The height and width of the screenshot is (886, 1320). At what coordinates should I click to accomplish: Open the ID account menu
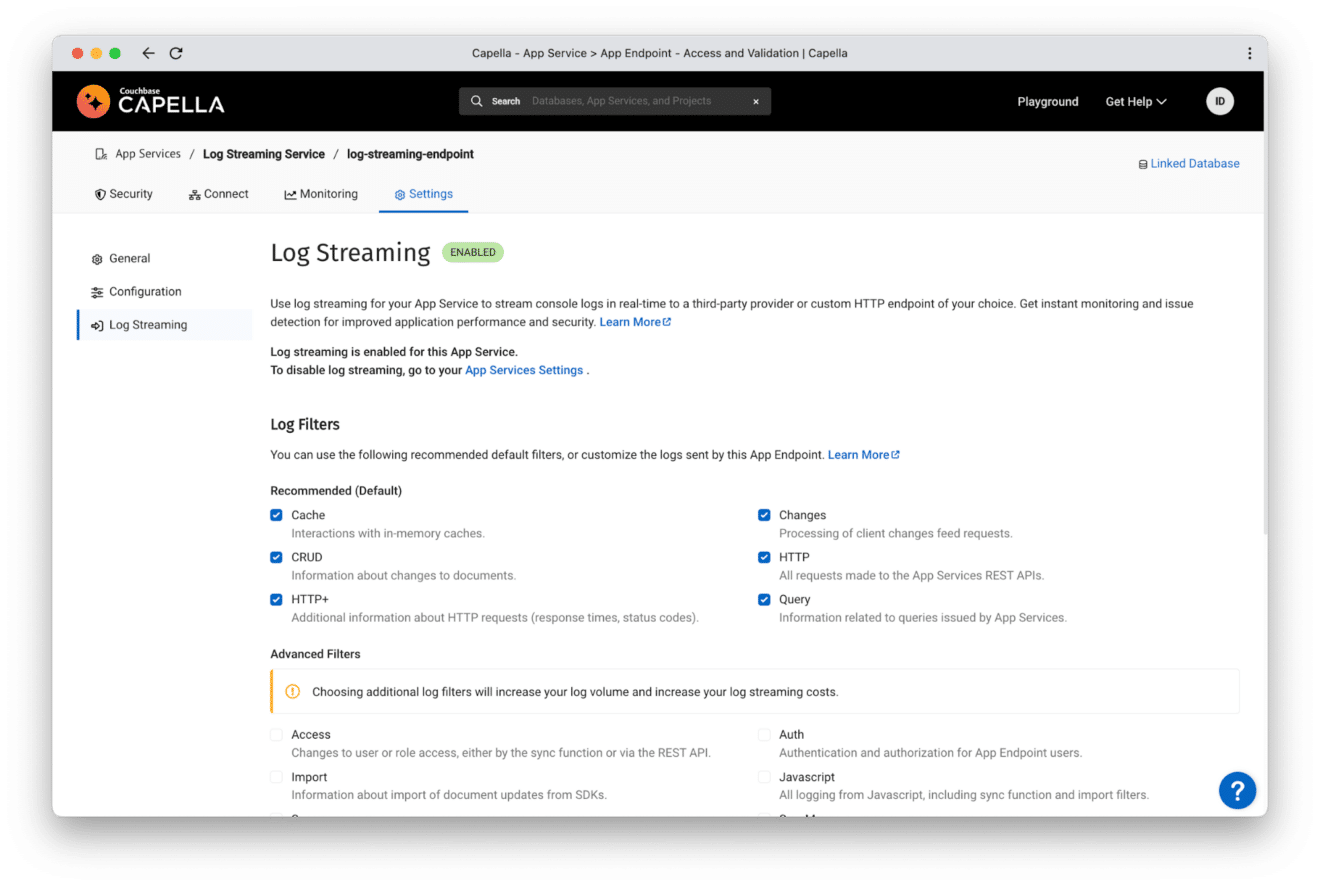point(1219,101)
